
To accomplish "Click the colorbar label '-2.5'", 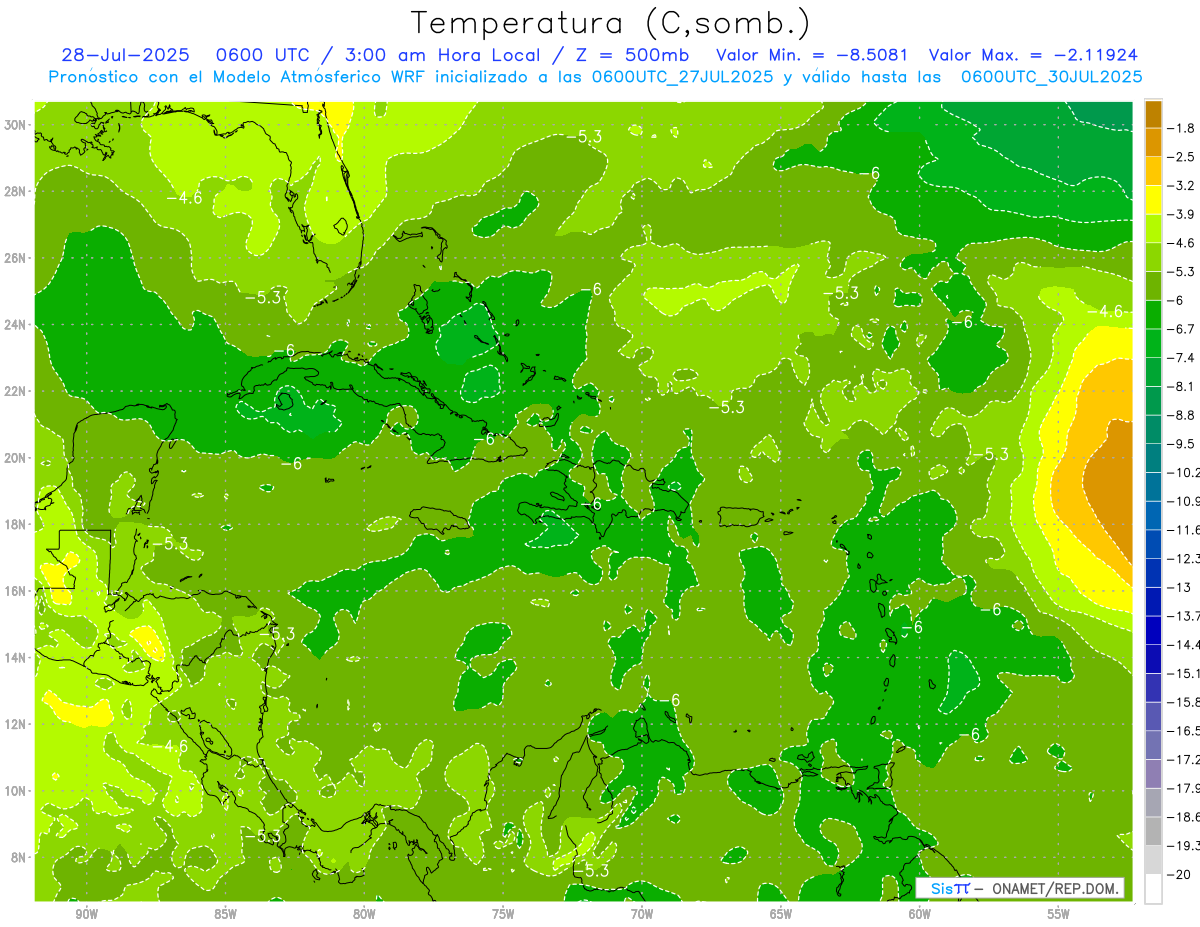I will click(x=1183, y=157).
